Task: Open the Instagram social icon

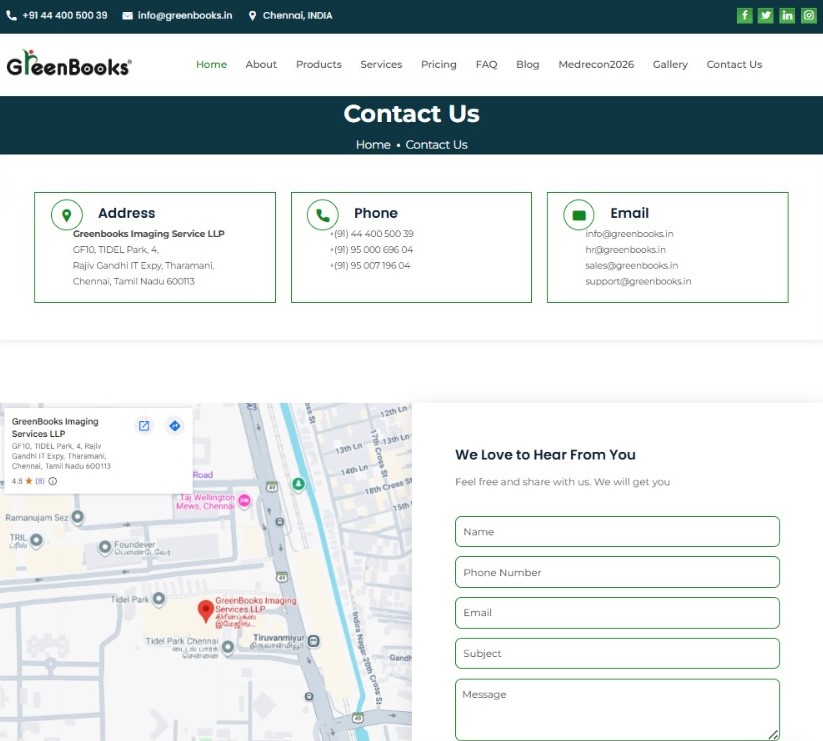Action: coord(809,15)
